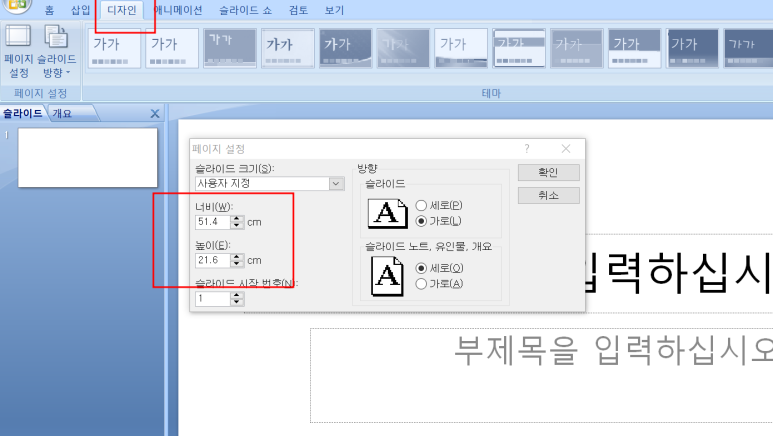The width and height of the screenshot is (773, 436).
Task: Switch to the 애니메이션 ribbon tab
Action: (178, 10)
